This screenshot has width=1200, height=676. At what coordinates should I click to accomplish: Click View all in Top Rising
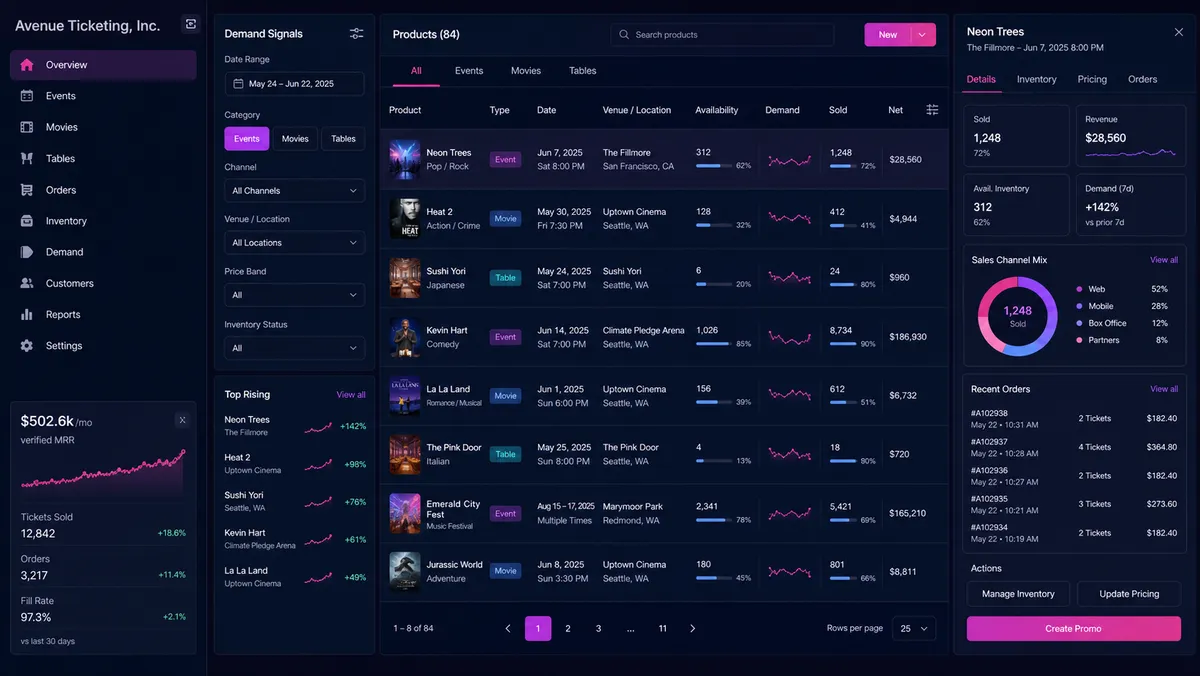[x=351, y=395]
